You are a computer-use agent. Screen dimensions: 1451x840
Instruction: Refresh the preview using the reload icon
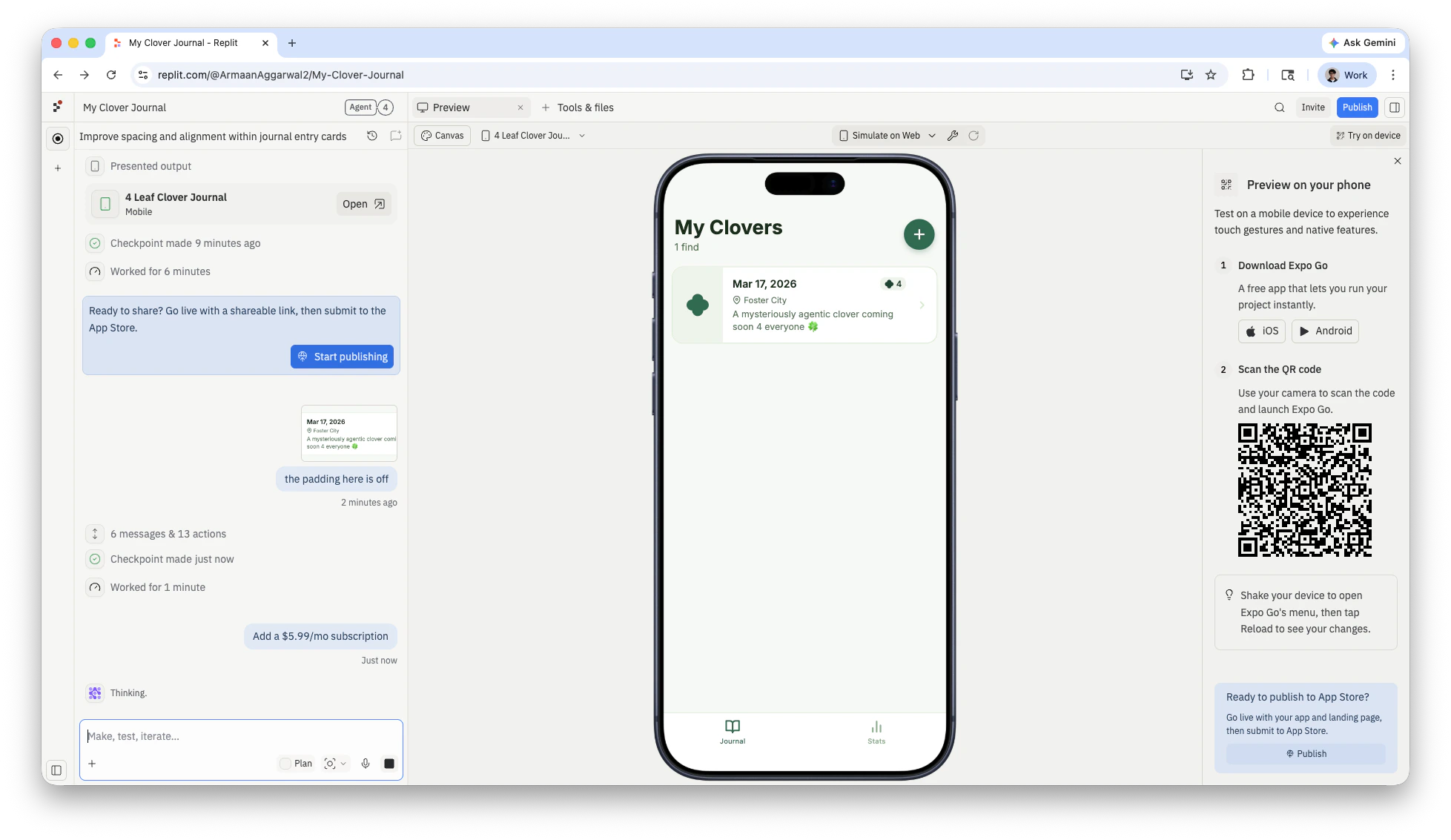point(974,135)
